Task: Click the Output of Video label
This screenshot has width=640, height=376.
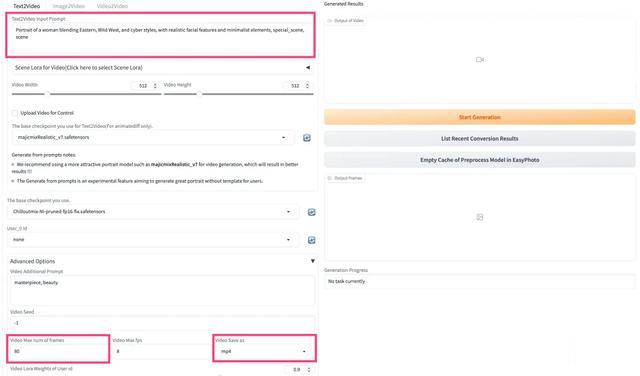Action: (x=346, y=20)
